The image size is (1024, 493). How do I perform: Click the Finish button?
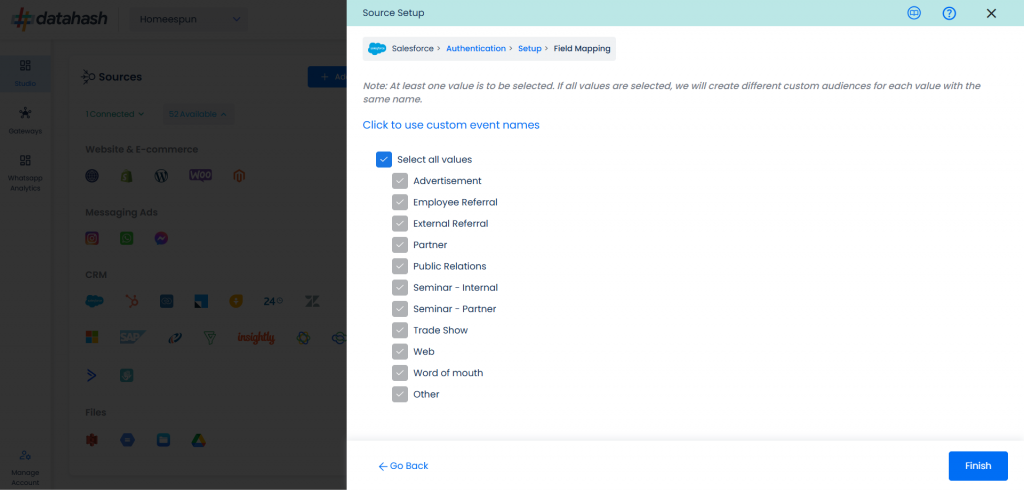click(x=978, y=466)
